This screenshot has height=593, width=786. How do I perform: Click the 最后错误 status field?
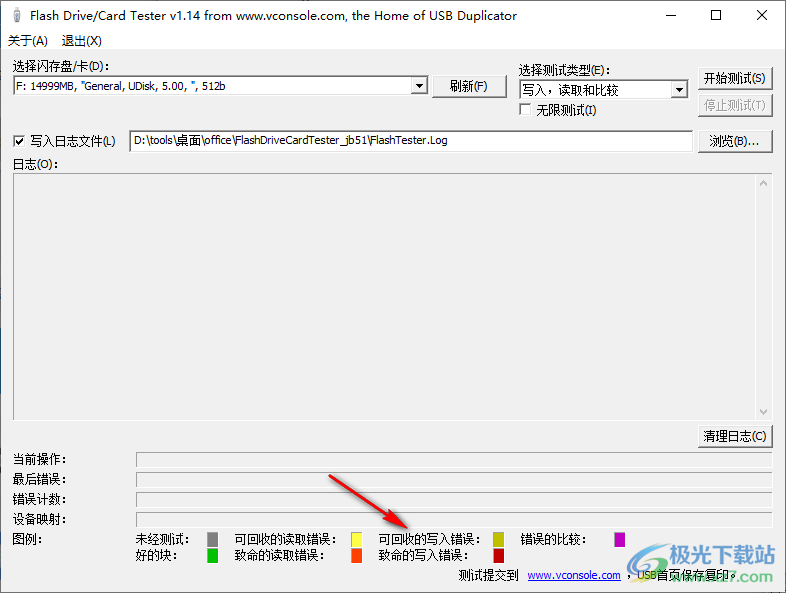[454, 480]
